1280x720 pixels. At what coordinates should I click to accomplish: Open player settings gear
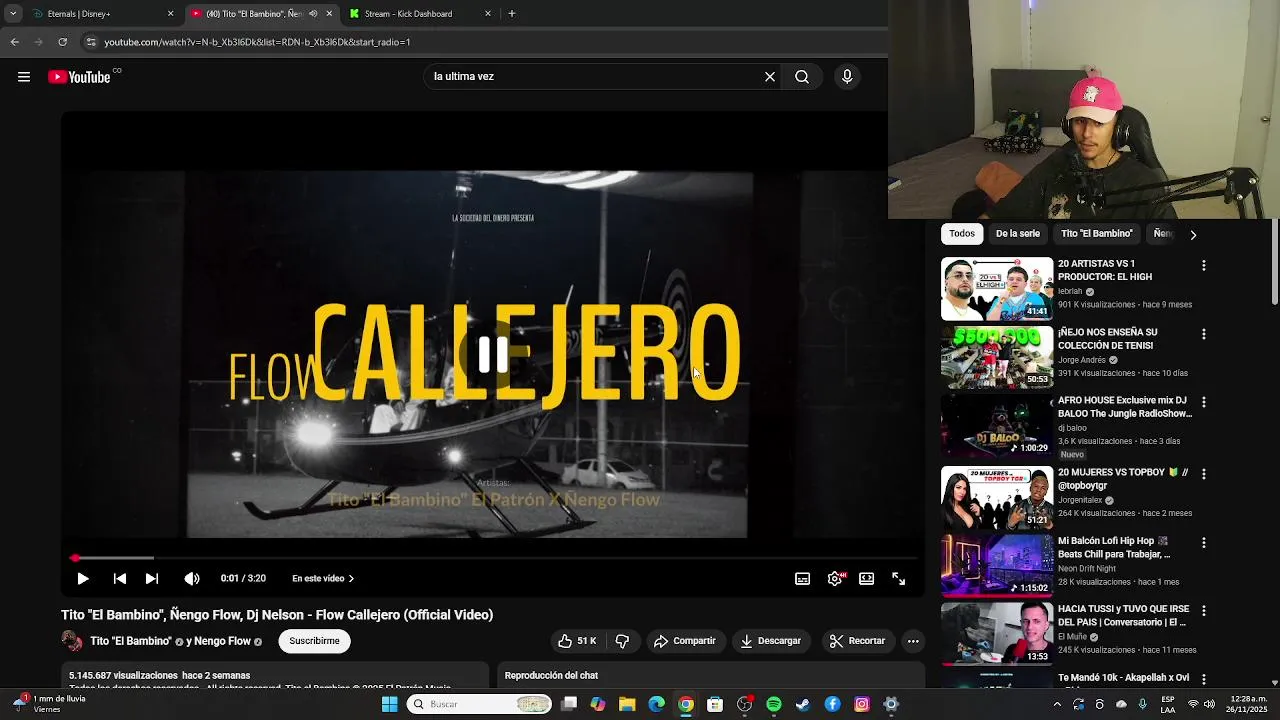[835, 579]
